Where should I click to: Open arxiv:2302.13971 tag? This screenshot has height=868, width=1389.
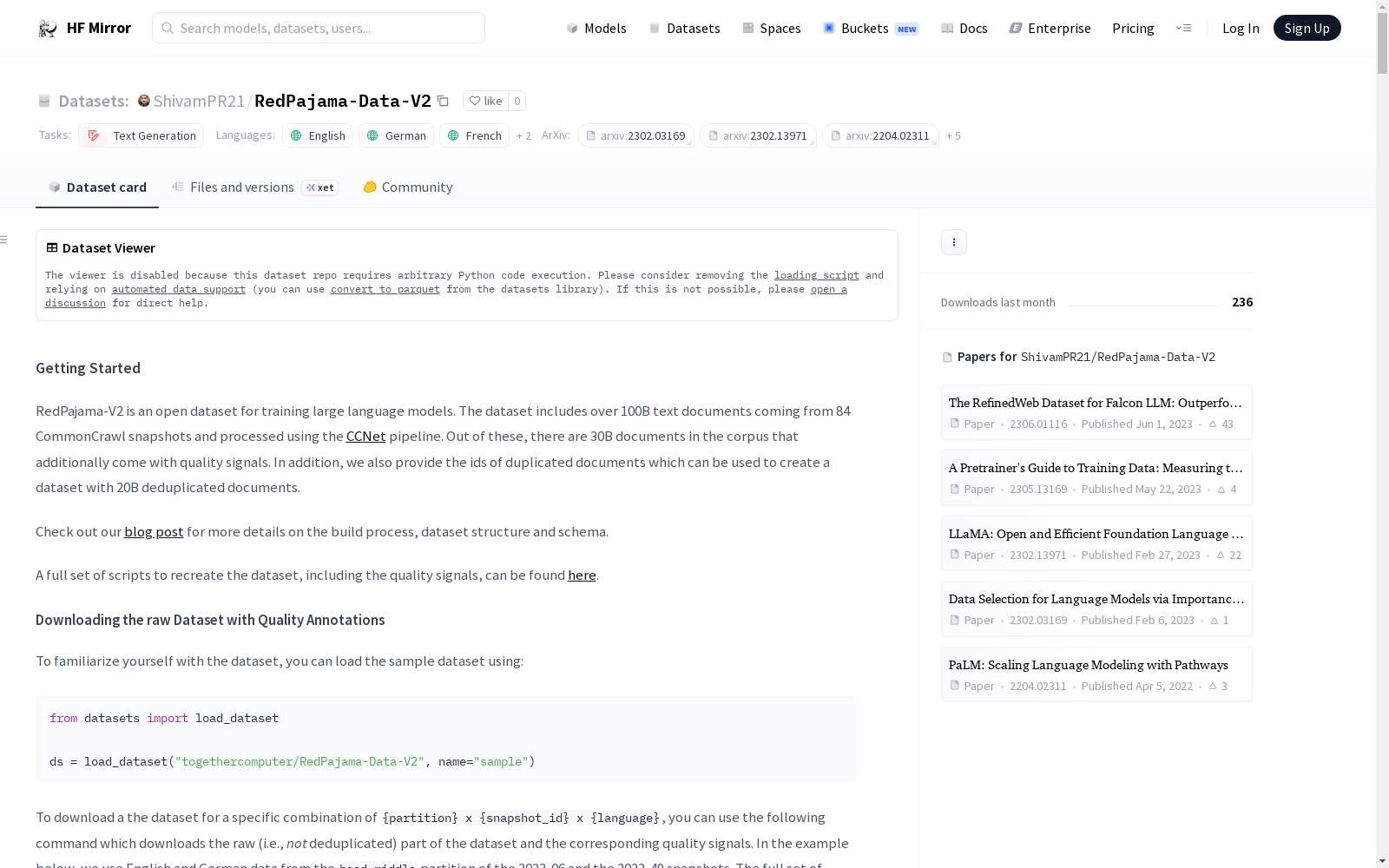click(x=758, y=135)
